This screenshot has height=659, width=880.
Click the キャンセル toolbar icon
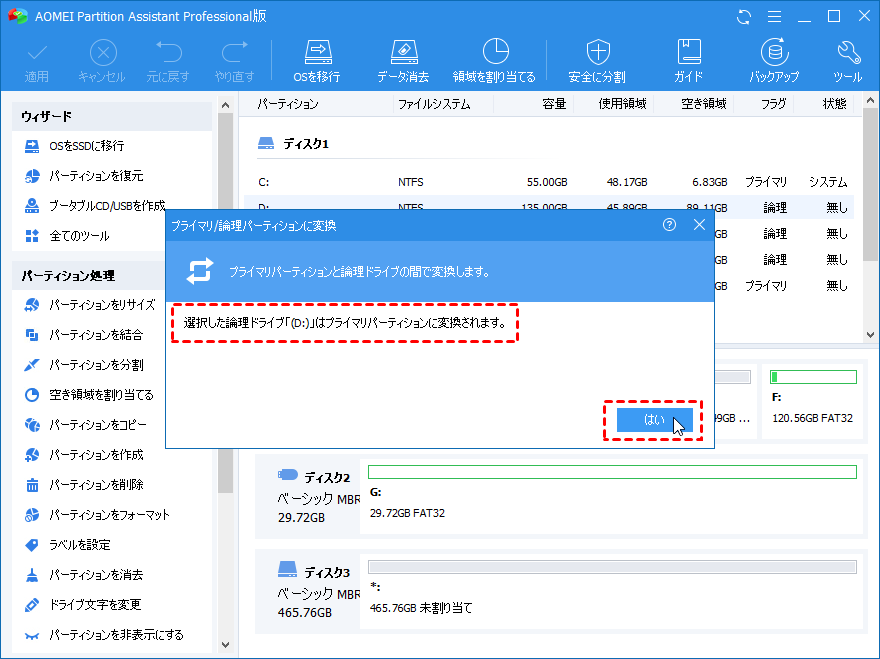click(102, 61)
